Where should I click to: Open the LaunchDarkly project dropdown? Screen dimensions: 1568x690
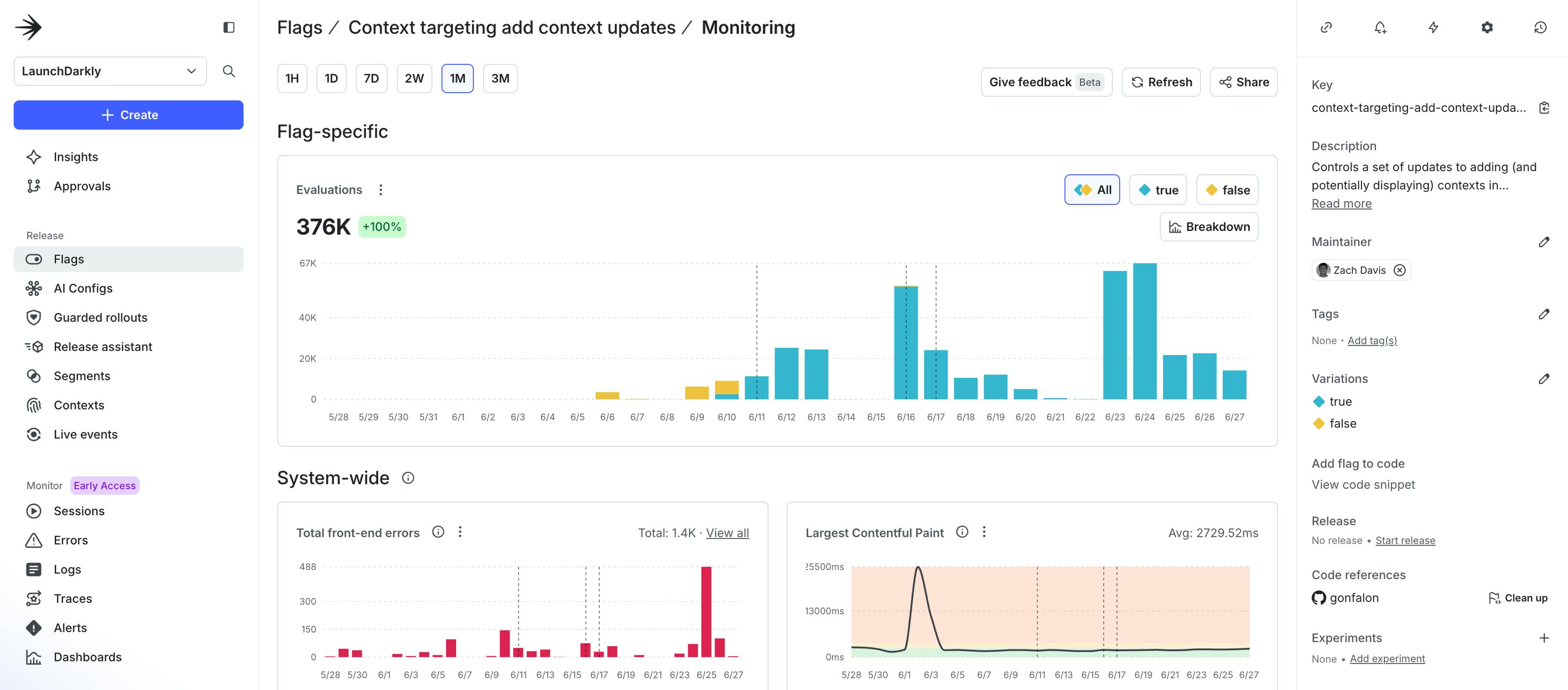point(110,71)
